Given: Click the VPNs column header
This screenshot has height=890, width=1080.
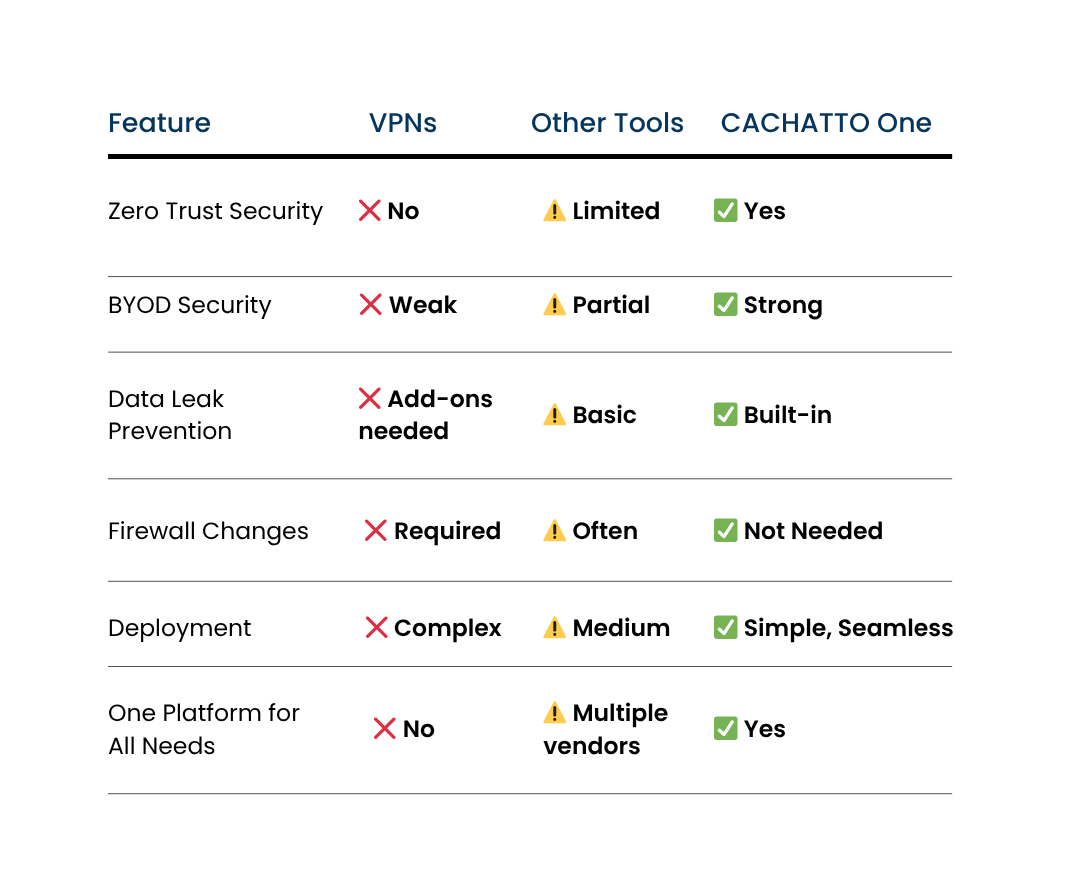Looking at the screenshot, I should click(403, 123).
